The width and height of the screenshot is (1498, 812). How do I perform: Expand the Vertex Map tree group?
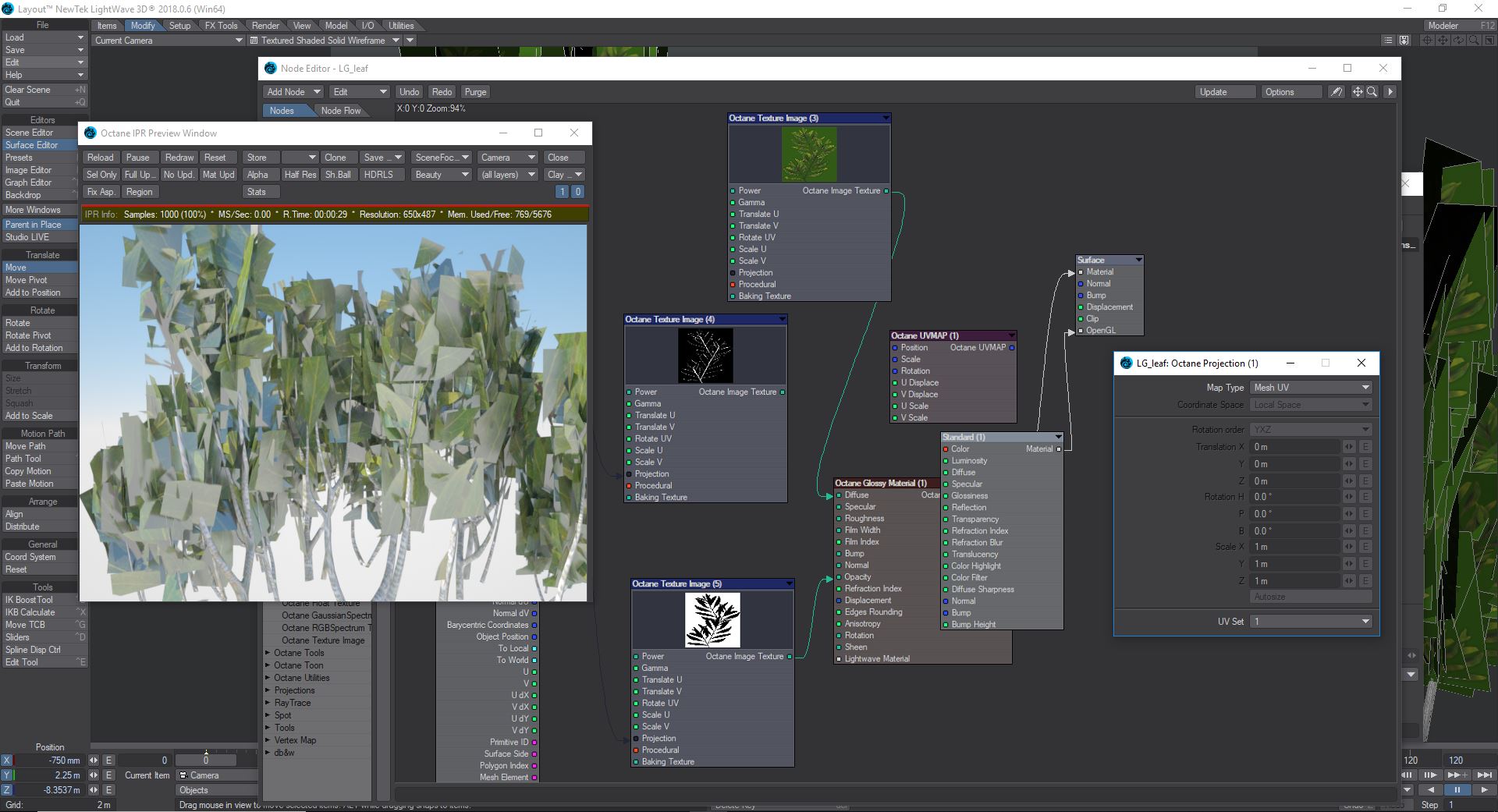268,740
